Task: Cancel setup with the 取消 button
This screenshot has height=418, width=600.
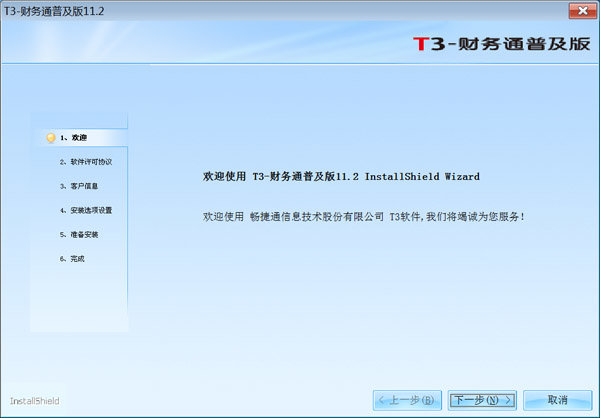Action: pyautogui.click(x=557, y=400)
